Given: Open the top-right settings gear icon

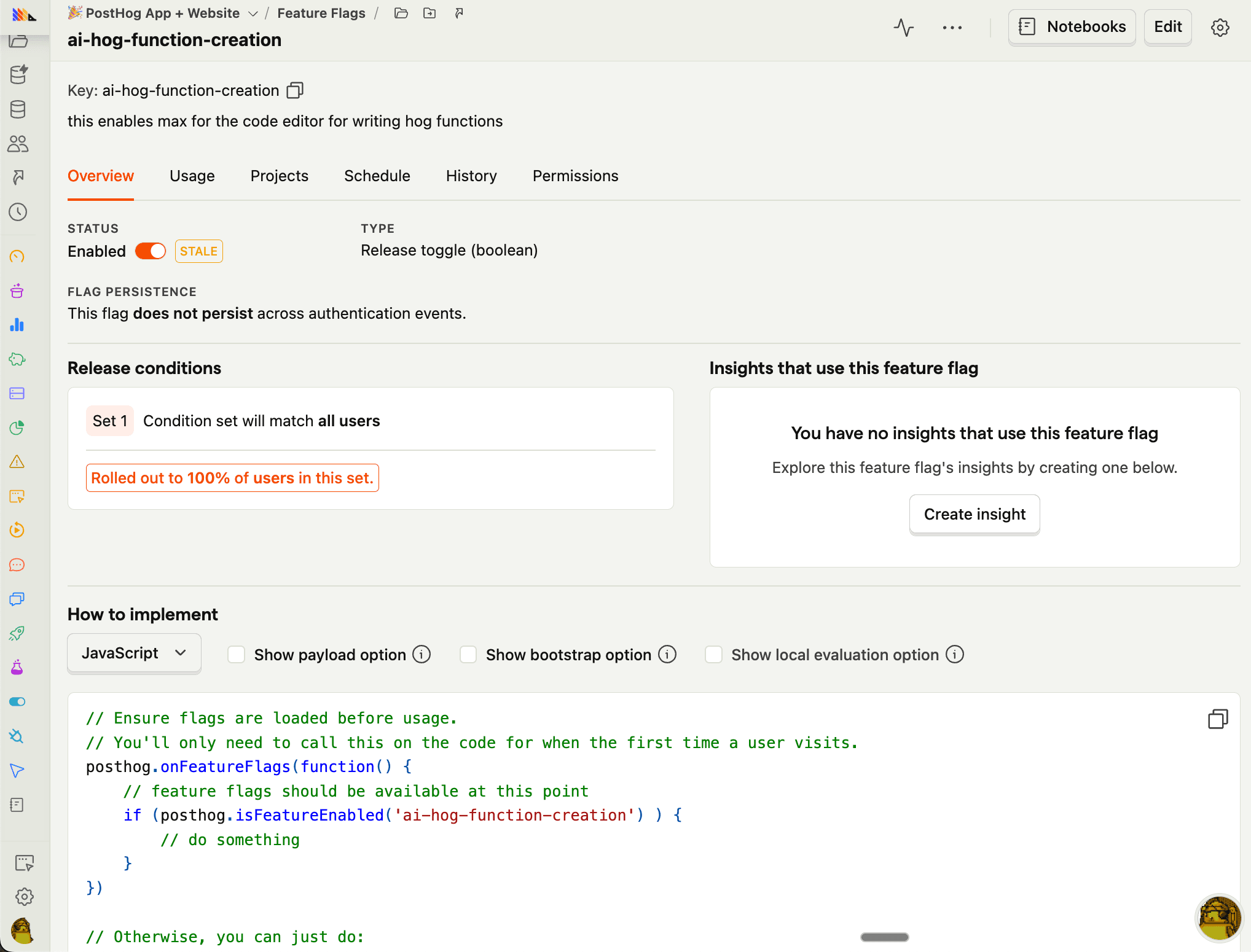Looking at the screenshot, I should coord(1220,27).
